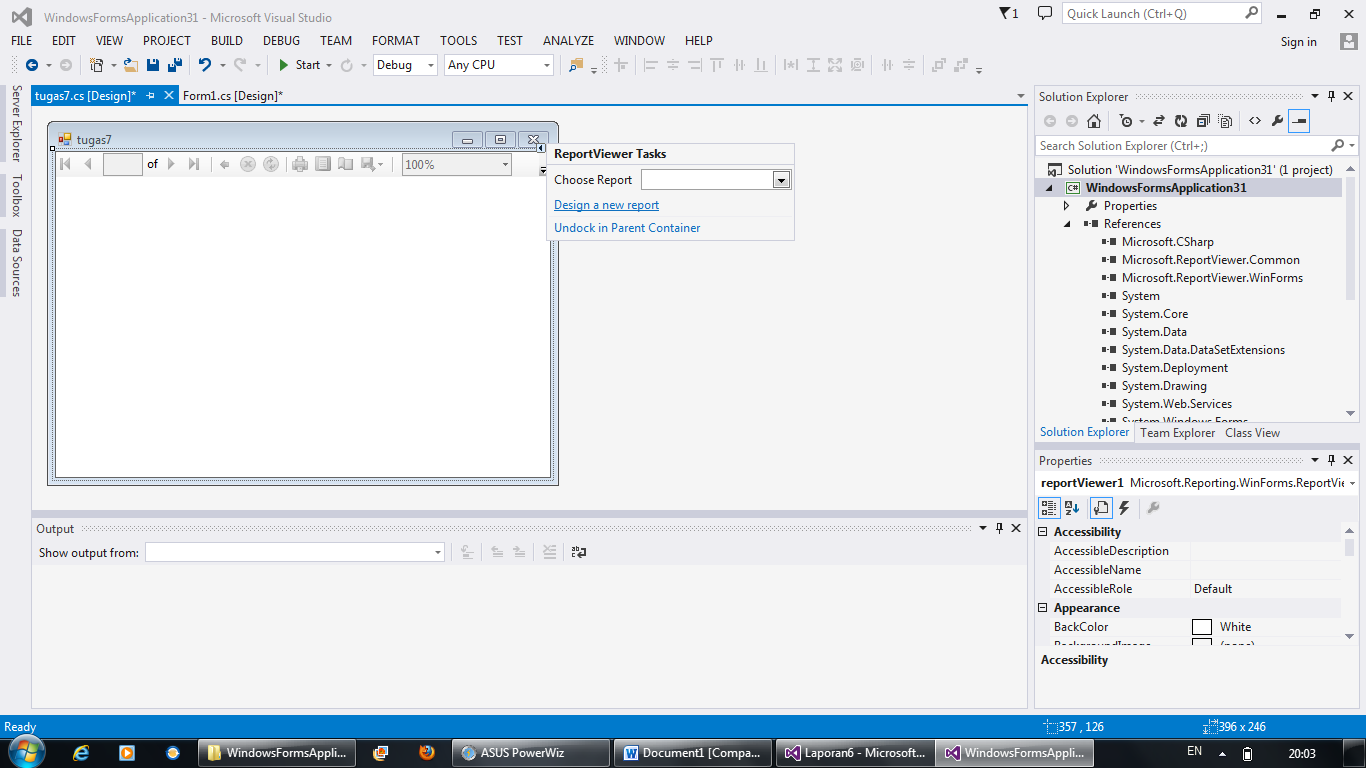The image size is (1366, 768).
Task: Open the Choose Report dropdown
Action: pyautogui.click(x=781, y=180)
